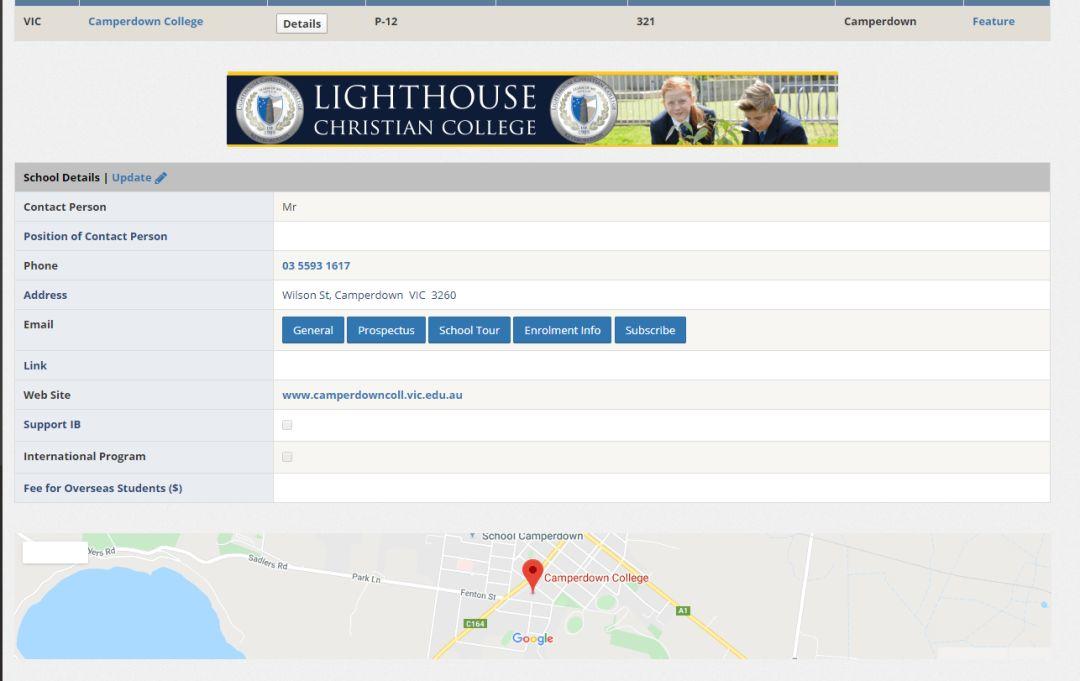Click the P-12 year range cell
The image size is (1080, 681).
386,21
